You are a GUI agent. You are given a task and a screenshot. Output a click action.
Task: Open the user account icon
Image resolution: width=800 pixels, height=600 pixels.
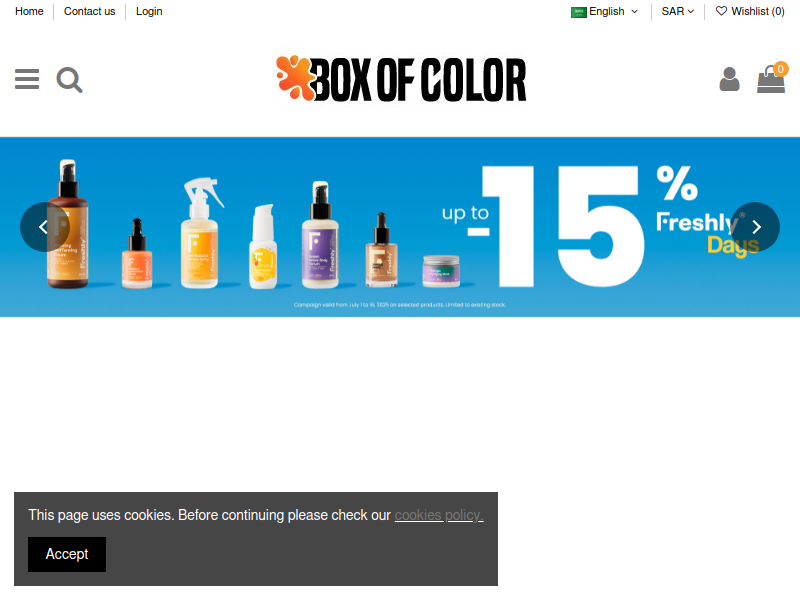(729, 80)
